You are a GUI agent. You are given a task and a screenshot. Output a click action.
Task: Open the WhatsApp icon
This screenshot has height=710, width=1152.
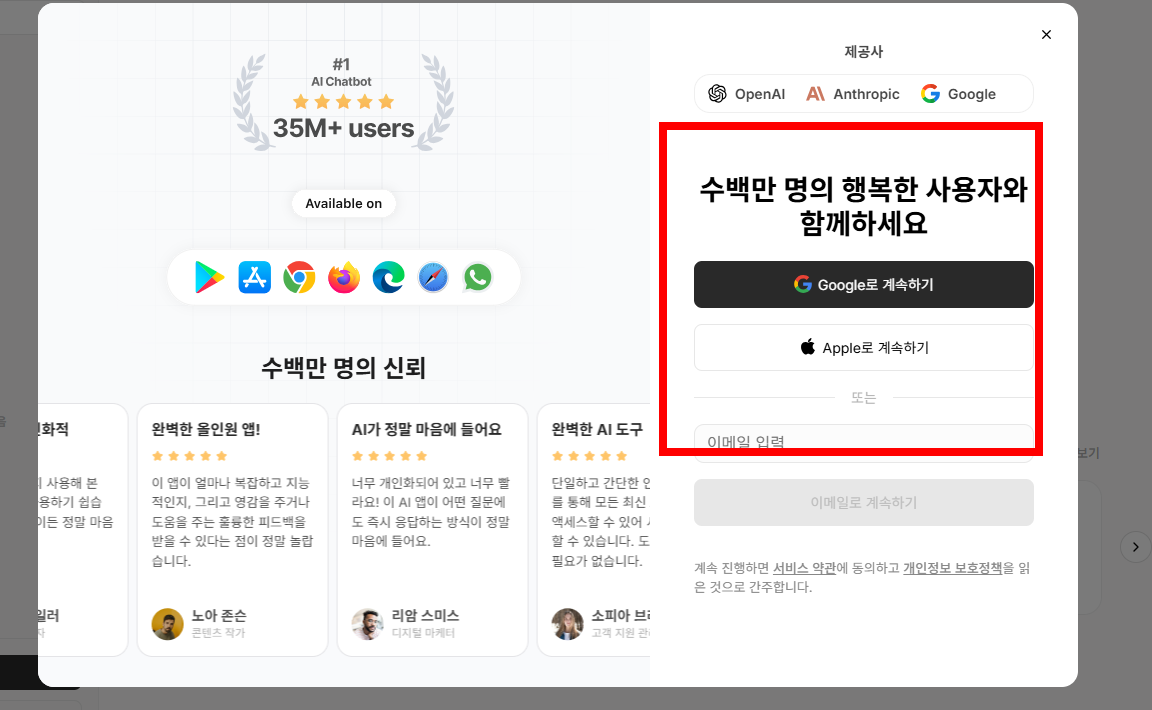click(x=477, y=277)
